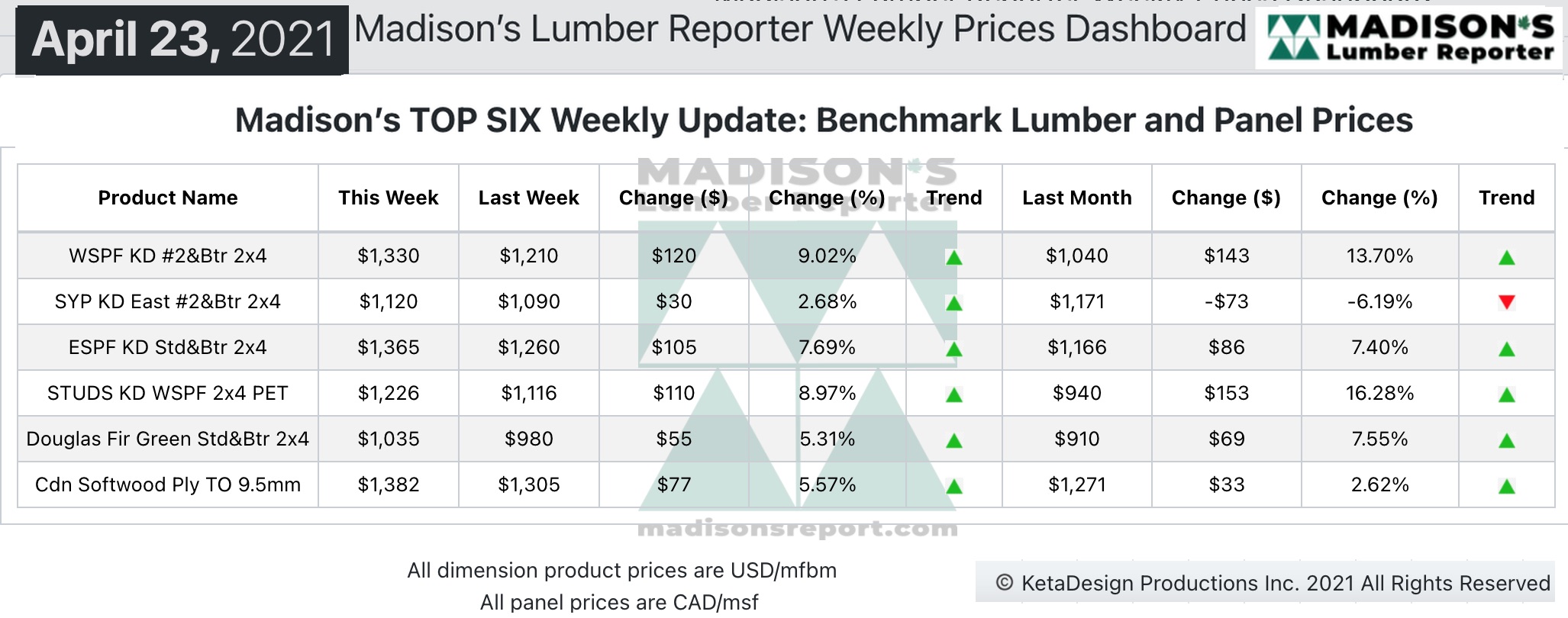This screenshot has width=1568, height=618.
Task: Click the -6.19% change value for SYP KD East
Action: [x=1379, y=301]
